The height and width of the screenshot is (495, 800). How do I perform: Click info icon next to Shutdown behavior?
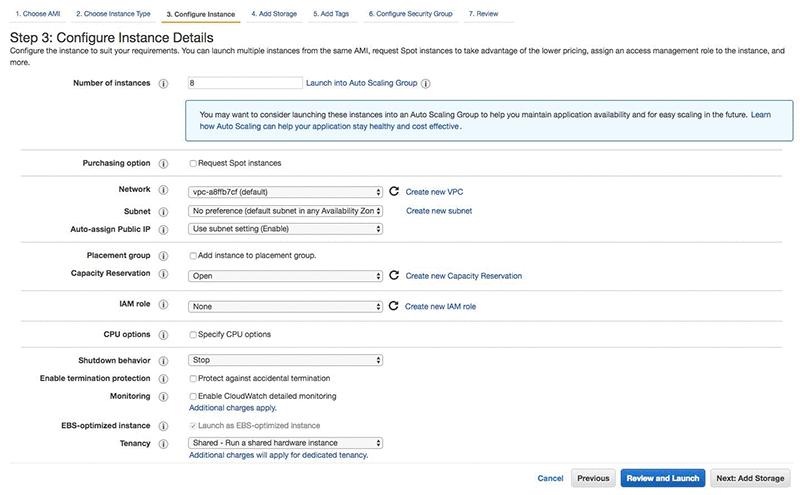pyautogui.click(x=163, y=360)
